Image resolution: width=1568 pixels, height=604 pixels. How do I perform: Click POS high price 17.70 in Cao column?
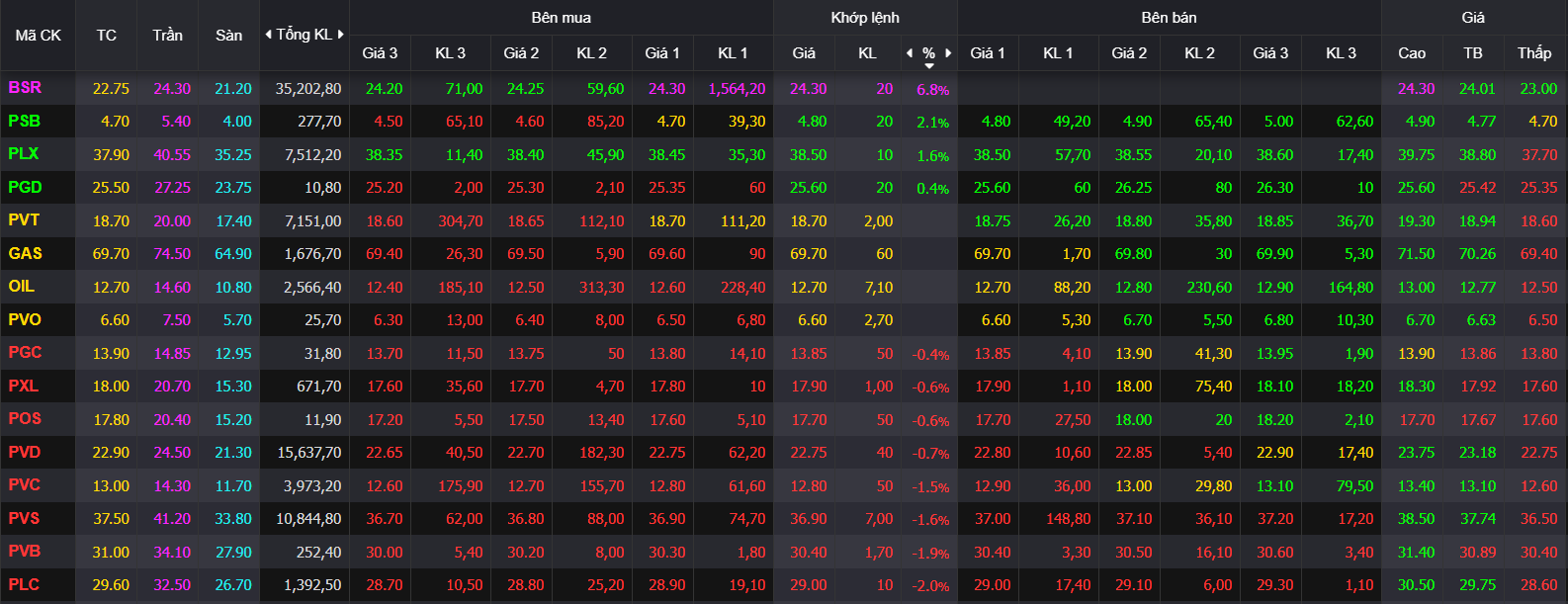[x=1417, y=420]
